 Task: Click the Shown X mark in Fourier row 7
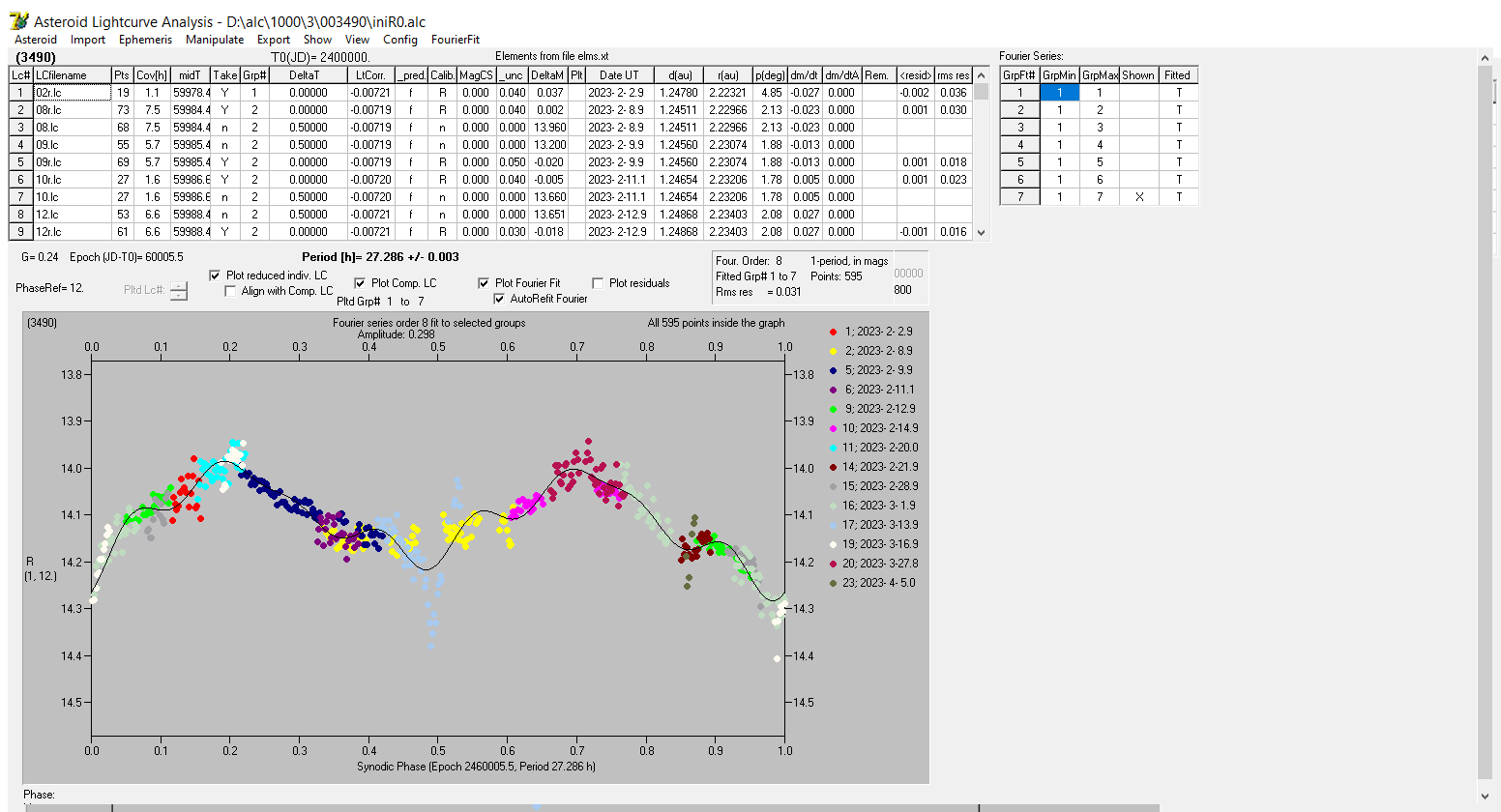click(x=1138, y=197)
